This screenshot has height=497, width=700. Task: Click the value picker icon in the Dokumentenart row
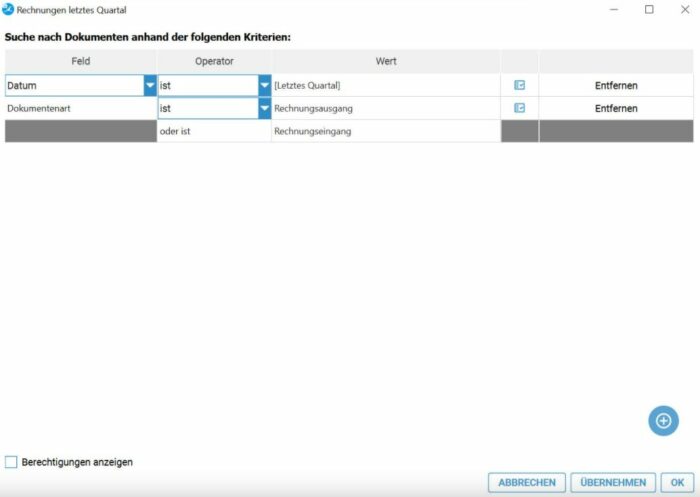point(519,108)
